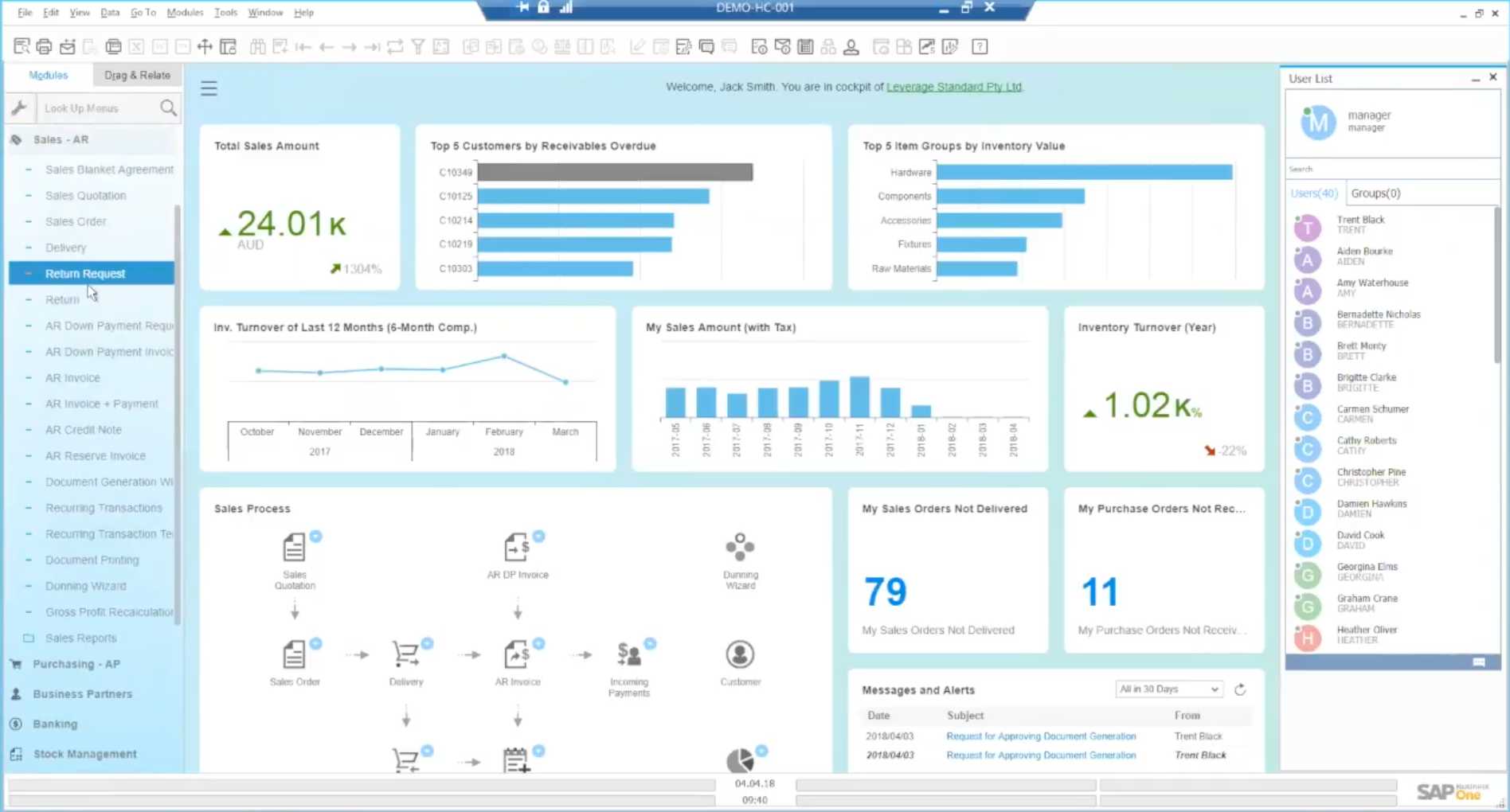Collapse the Sales - AR module
Screen dimensions: 1510x812
[61, 139]
